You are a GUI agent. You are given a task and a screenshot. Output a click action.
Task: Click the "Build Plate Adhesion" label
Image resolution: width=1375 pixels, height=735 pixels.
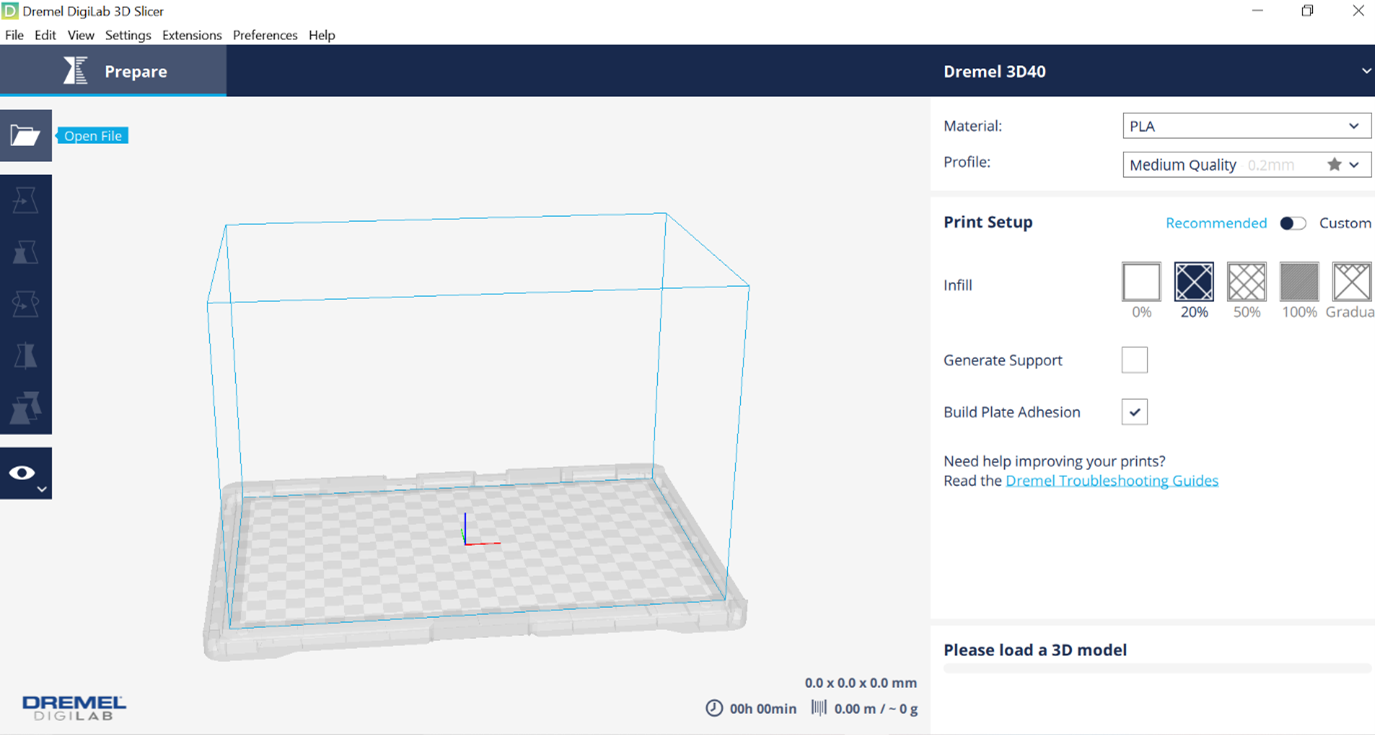(1012, 412)
